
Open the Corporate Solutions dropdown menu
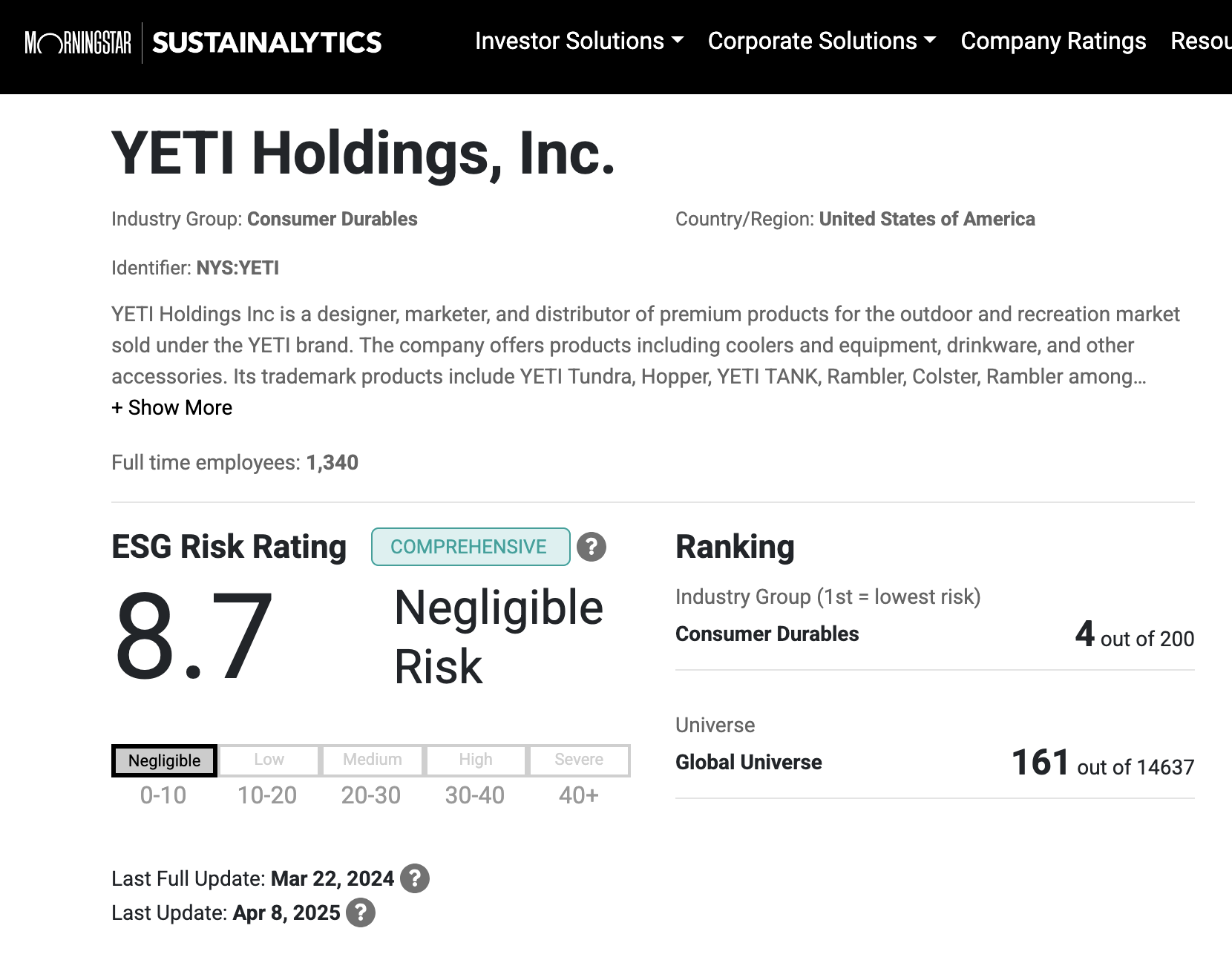pyautogui.click(x=822, y=41)
